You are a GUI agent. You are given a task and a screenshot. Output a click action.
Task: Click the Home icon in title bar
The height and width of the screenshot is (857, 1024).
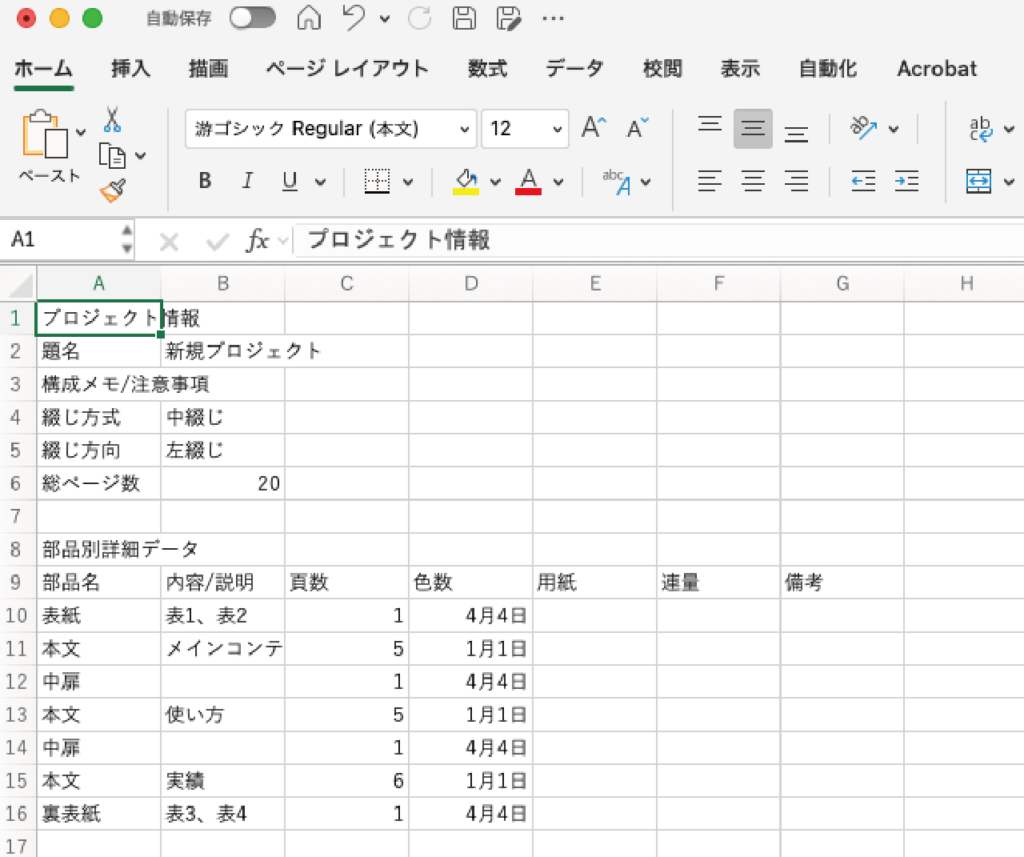pos(311,18)
